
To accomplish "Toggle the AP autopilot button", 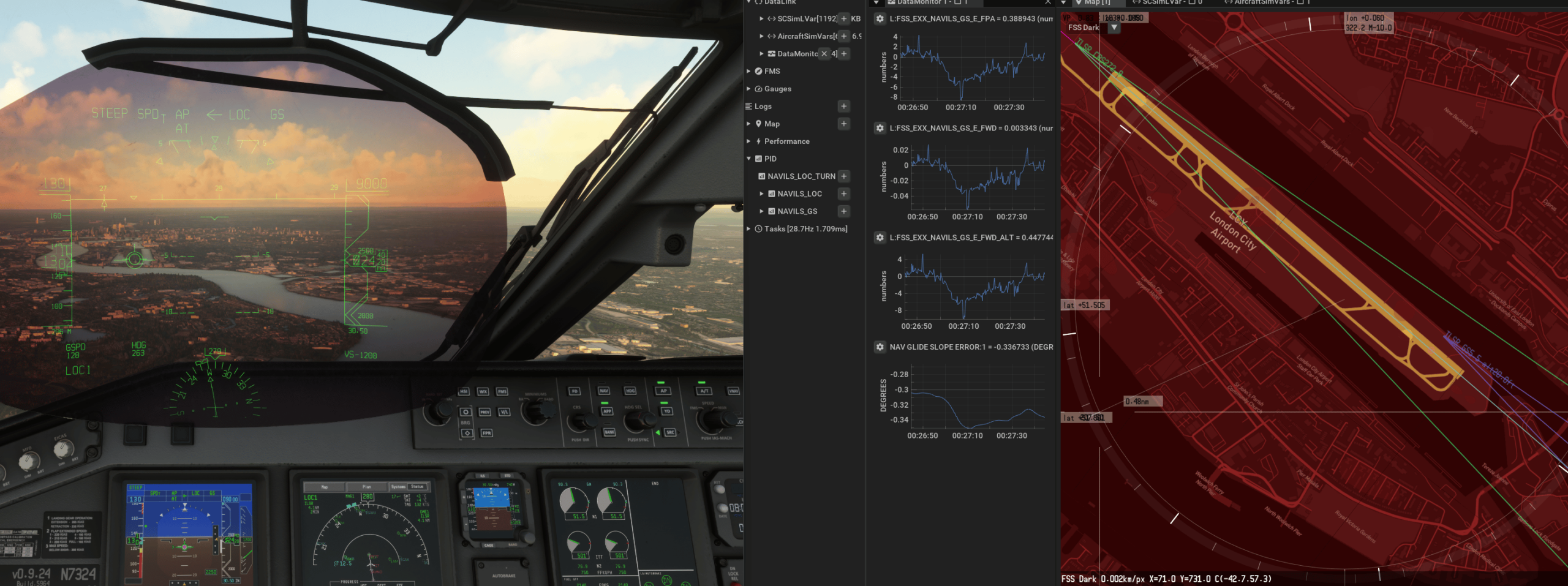I will coord(663,391).
